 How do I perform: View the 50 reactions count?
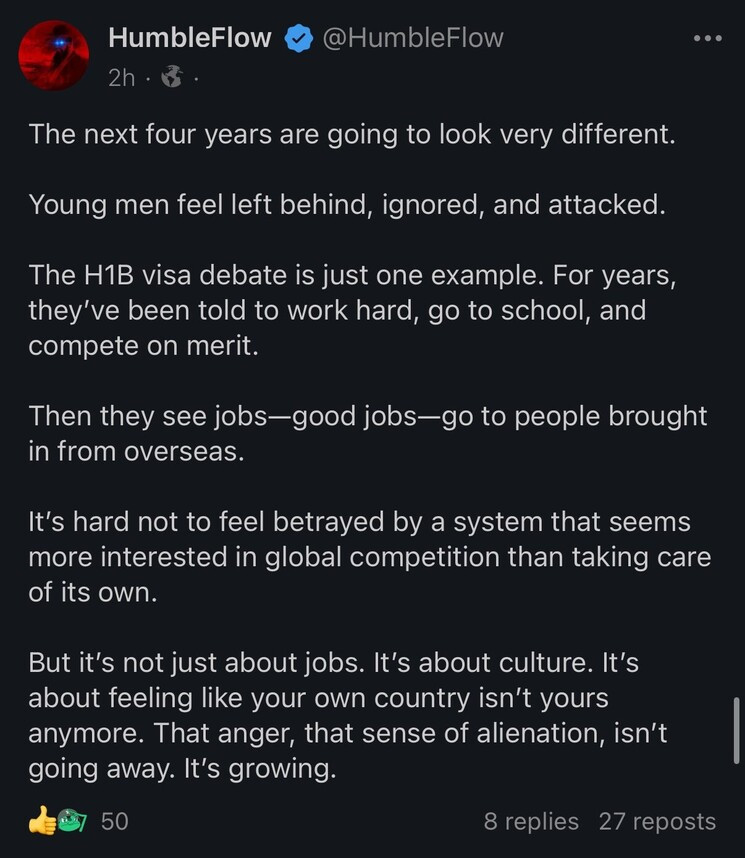click(114, 821)
